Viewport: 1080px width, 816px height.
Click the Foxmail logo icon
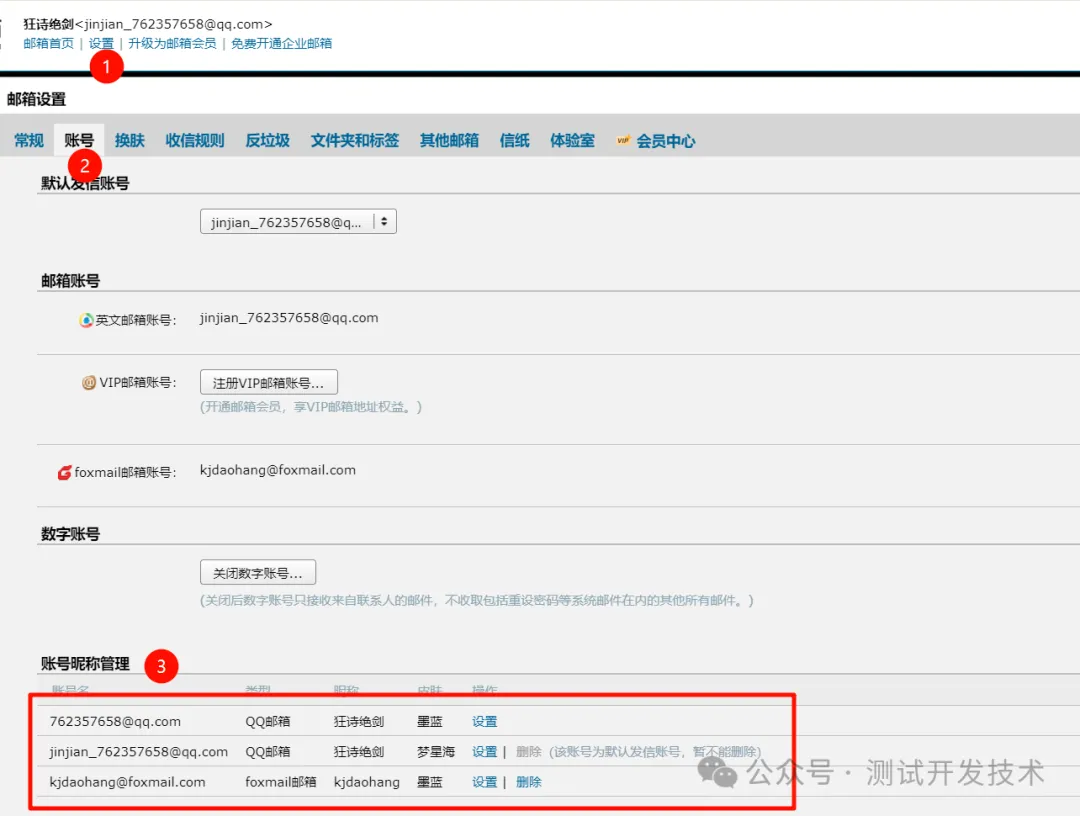coord(65,472)
